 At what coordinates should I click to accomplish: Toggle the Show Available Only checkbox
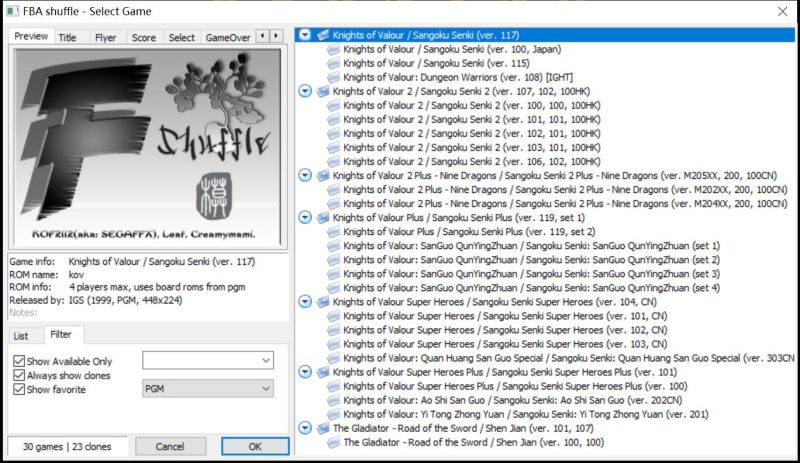pos(19,361)
